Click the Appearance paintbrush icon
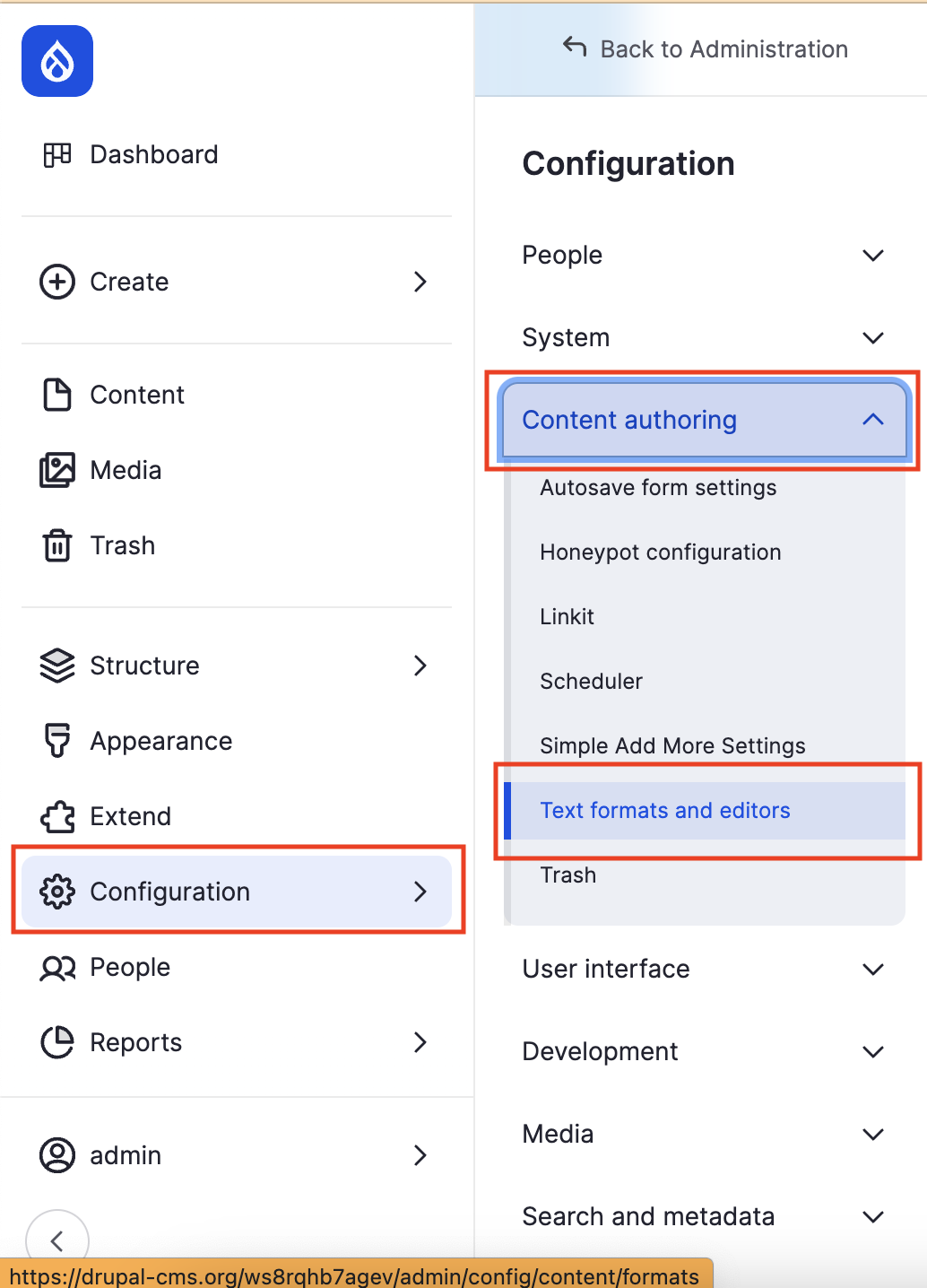The width and height of the screenshot is (927, 1288). pyautogui.click(x=57, y=741)
